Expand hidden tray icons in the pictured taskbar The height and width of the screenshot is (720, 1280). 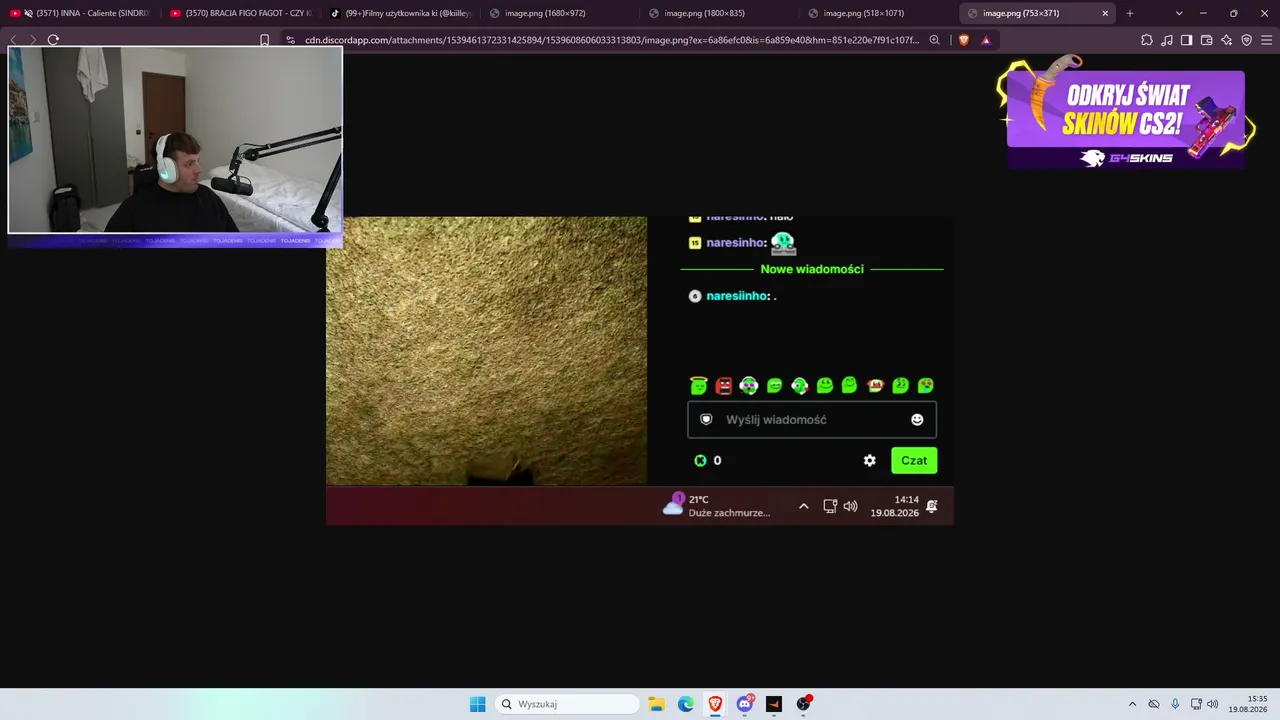coord(803,506)
